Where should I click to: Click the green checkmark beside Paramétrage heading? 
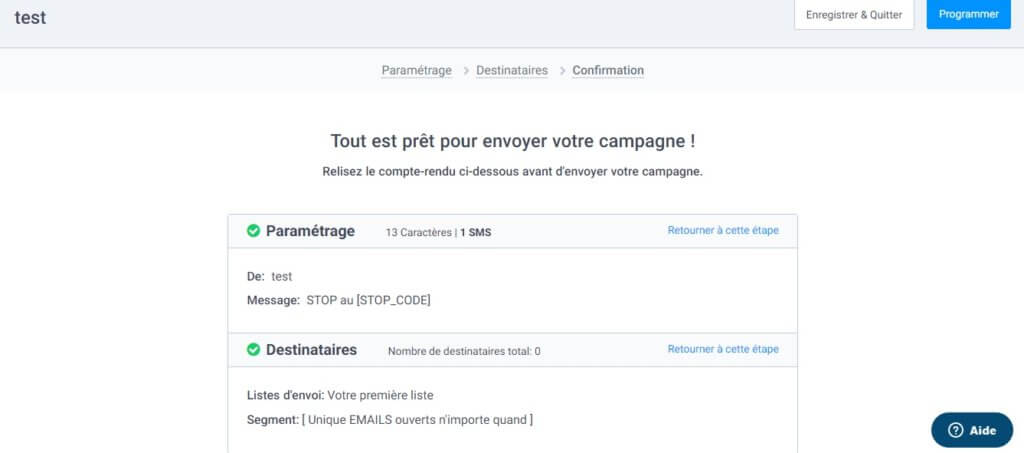tap(254, 231)
